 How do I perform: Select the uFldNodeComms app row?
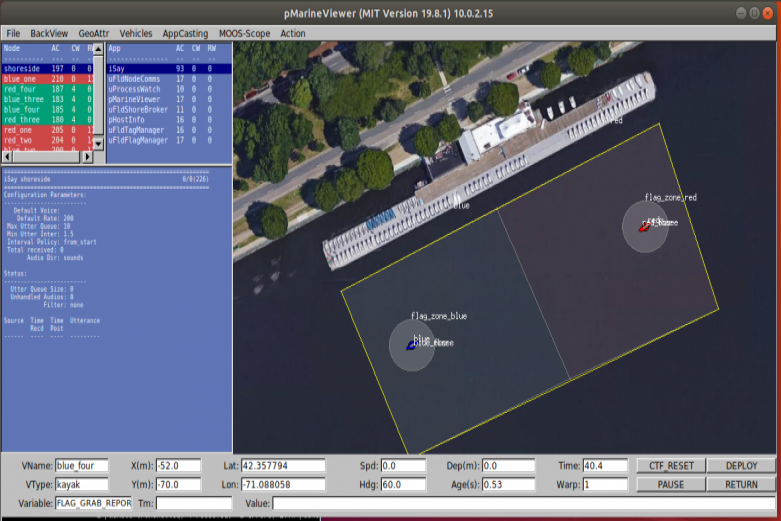(169, 79)
